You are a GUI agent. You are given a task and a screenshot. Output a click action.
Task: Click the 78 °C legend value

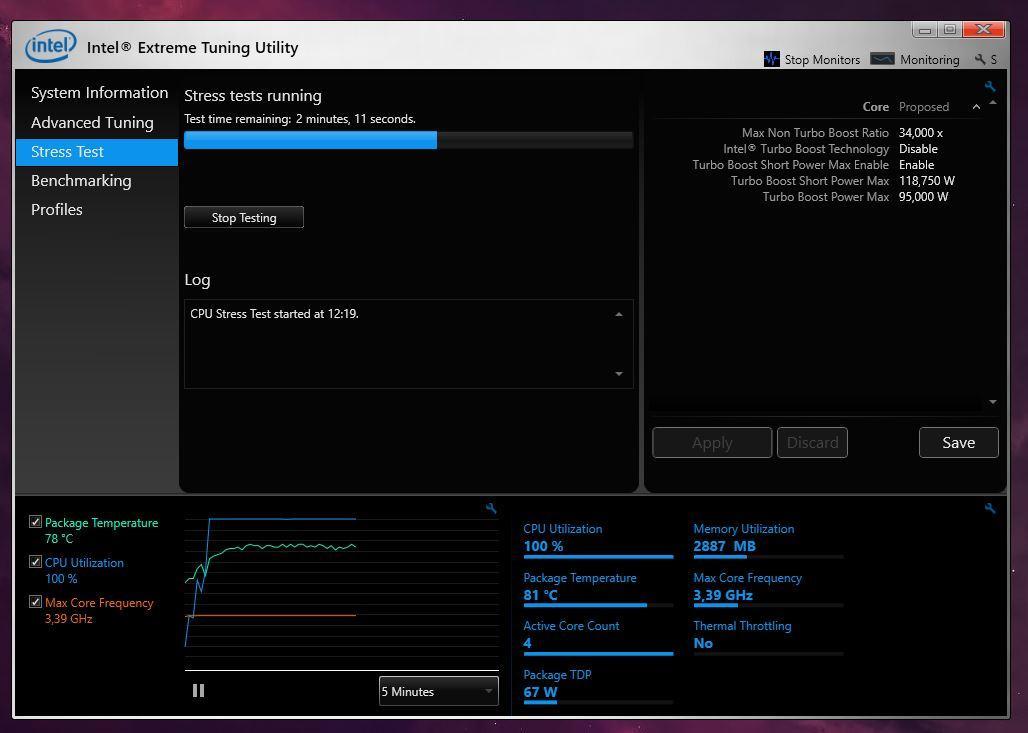tap(59, 538)
